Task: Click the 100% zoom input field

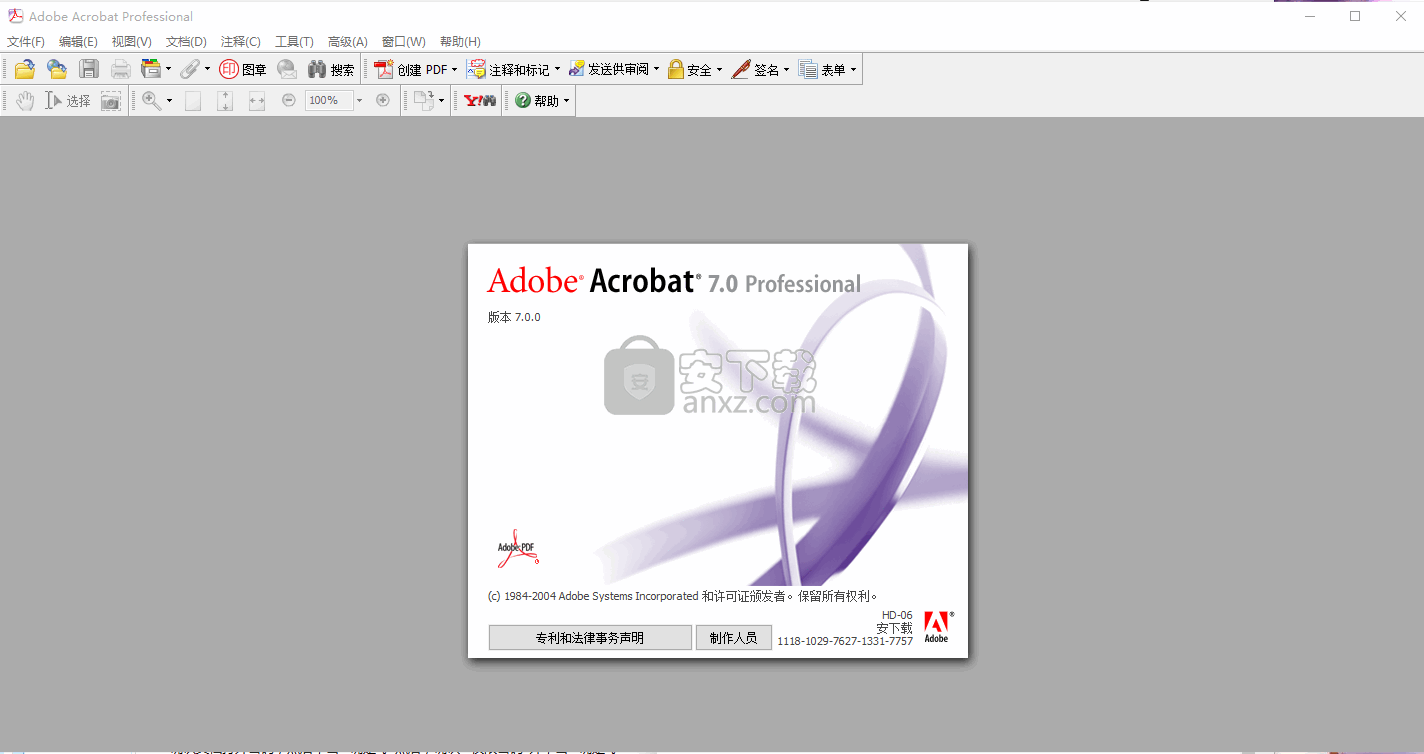Action: pyautogui.click(x=329, y=100)
